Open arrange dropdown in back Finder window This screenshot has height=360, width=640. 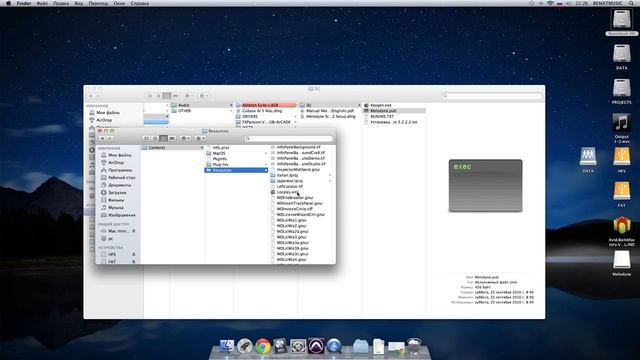coord(204,96)
